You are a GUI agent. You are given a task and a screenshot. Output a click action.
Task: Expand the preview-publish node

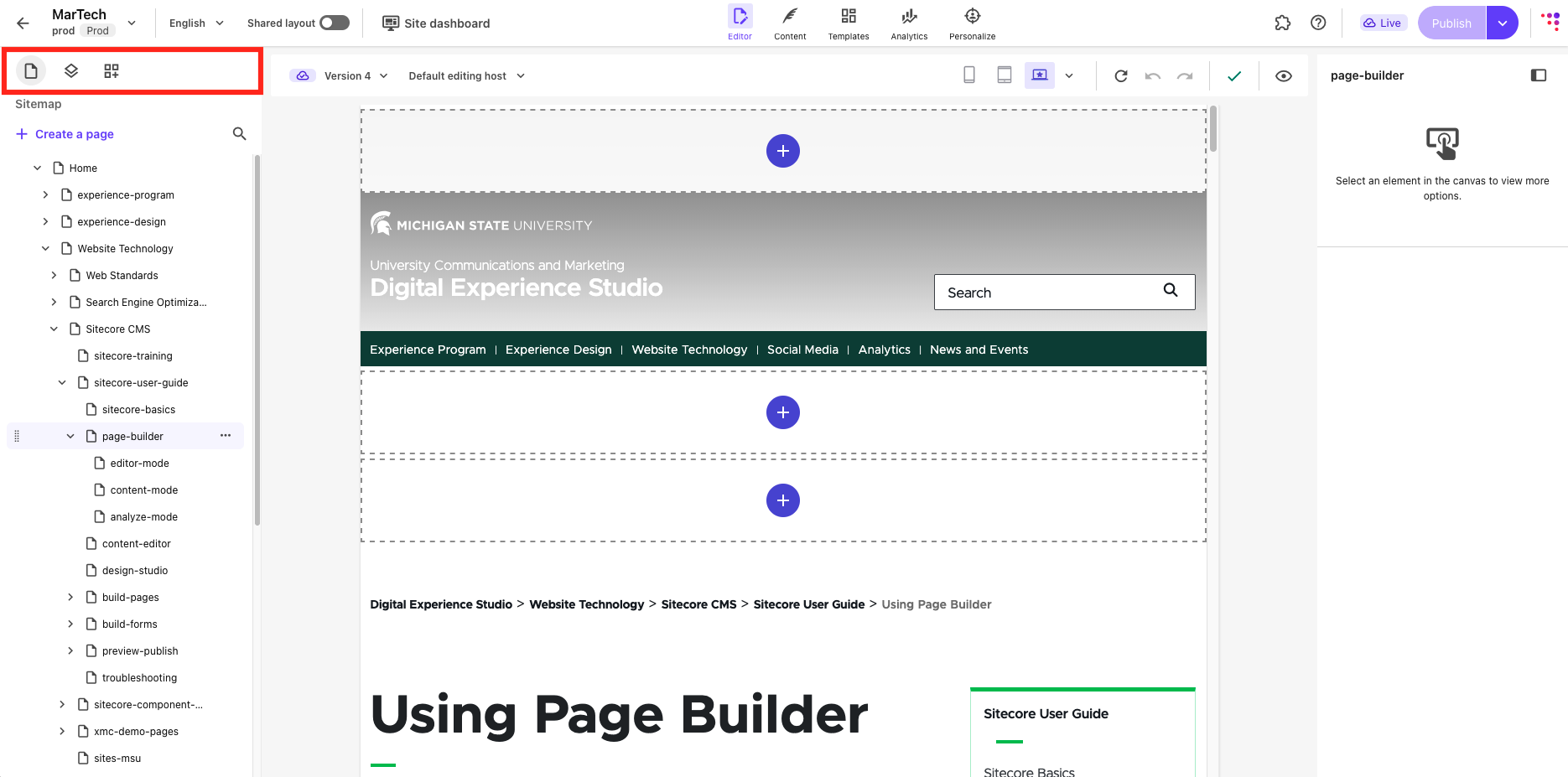pos(70,650)
